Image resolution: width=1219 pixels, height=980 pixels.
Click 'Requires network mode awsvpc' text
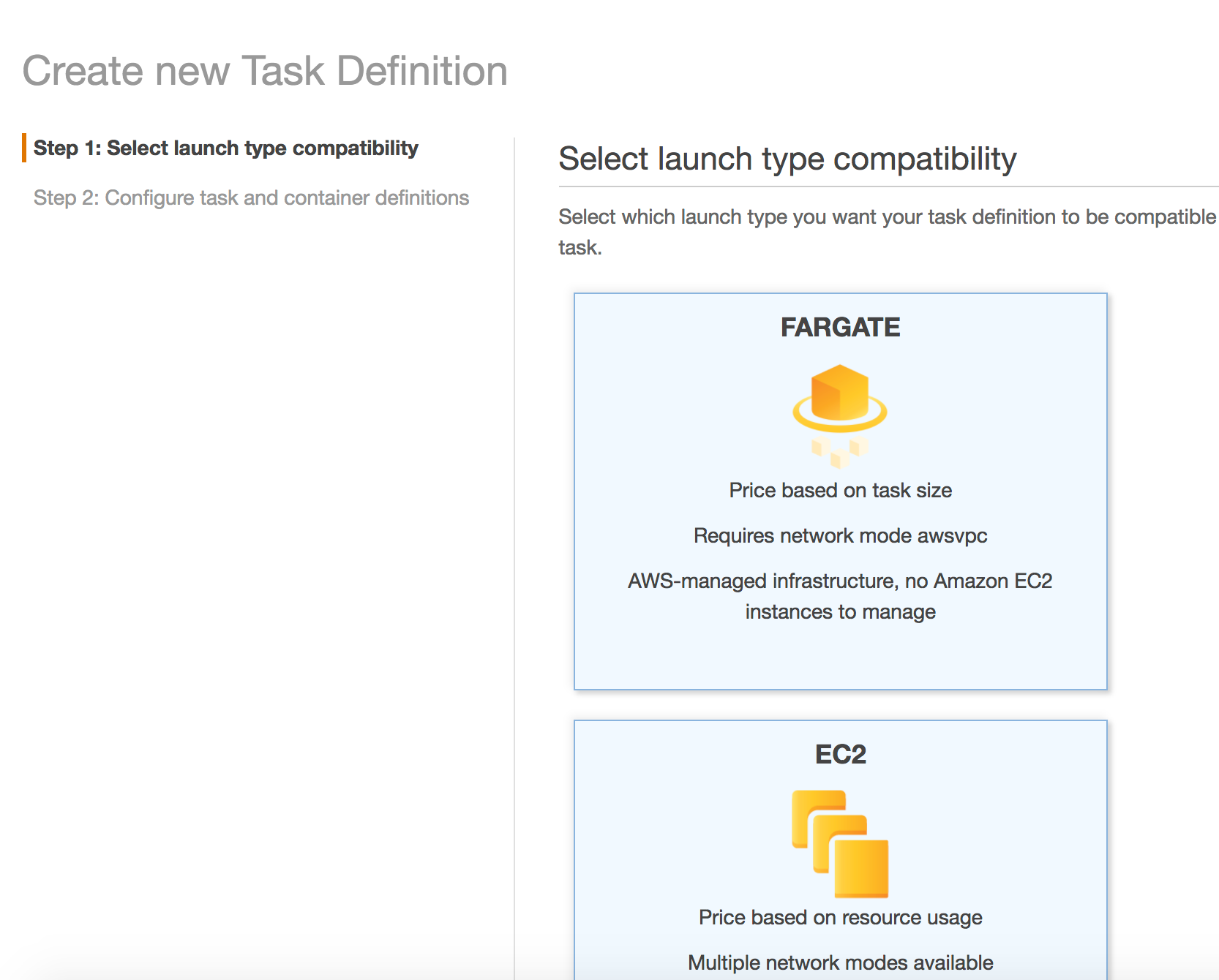[840, 536]
